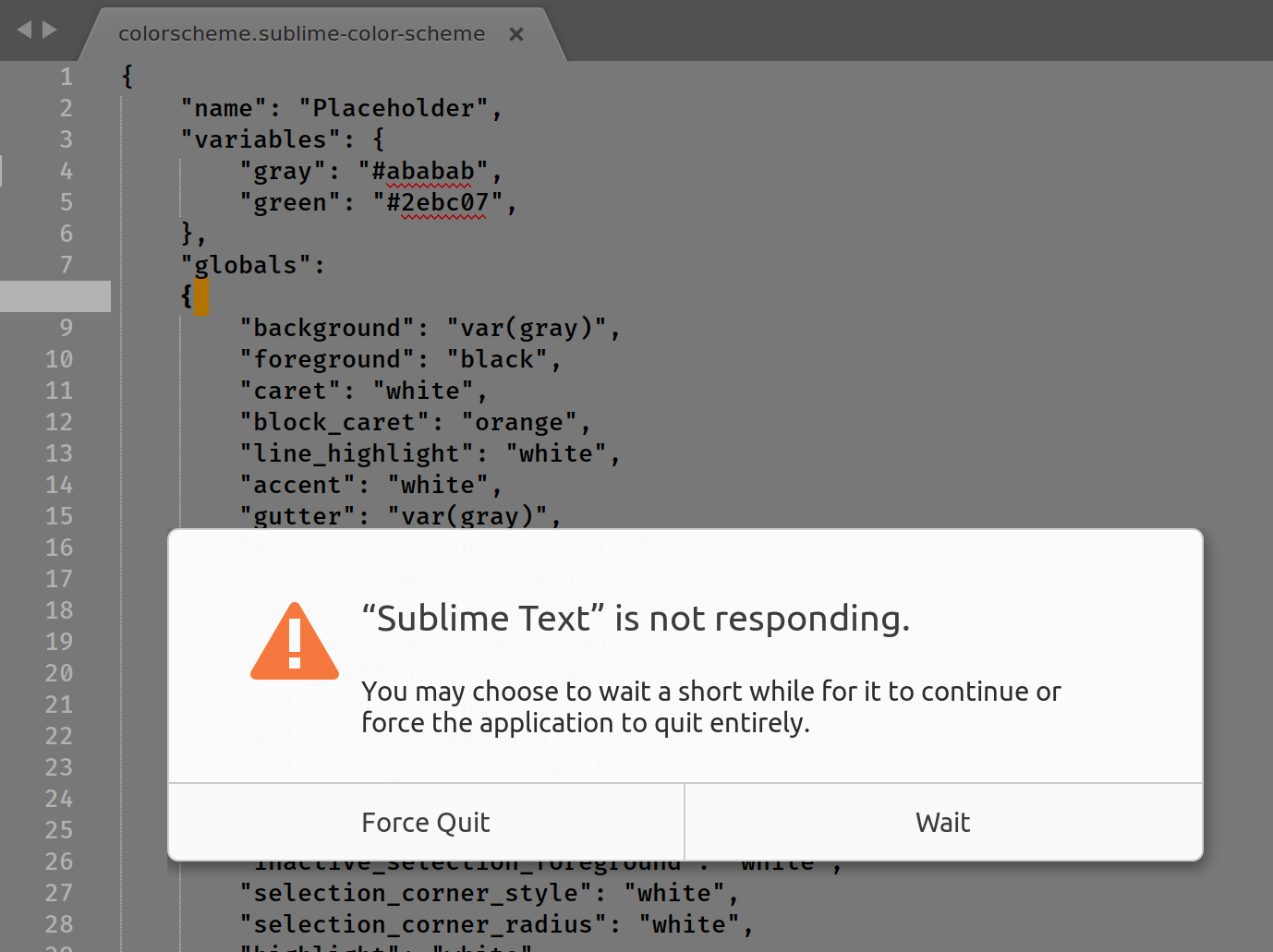Click the "Placeholder" string value
Screen dimensions: 1273x952
393,109
